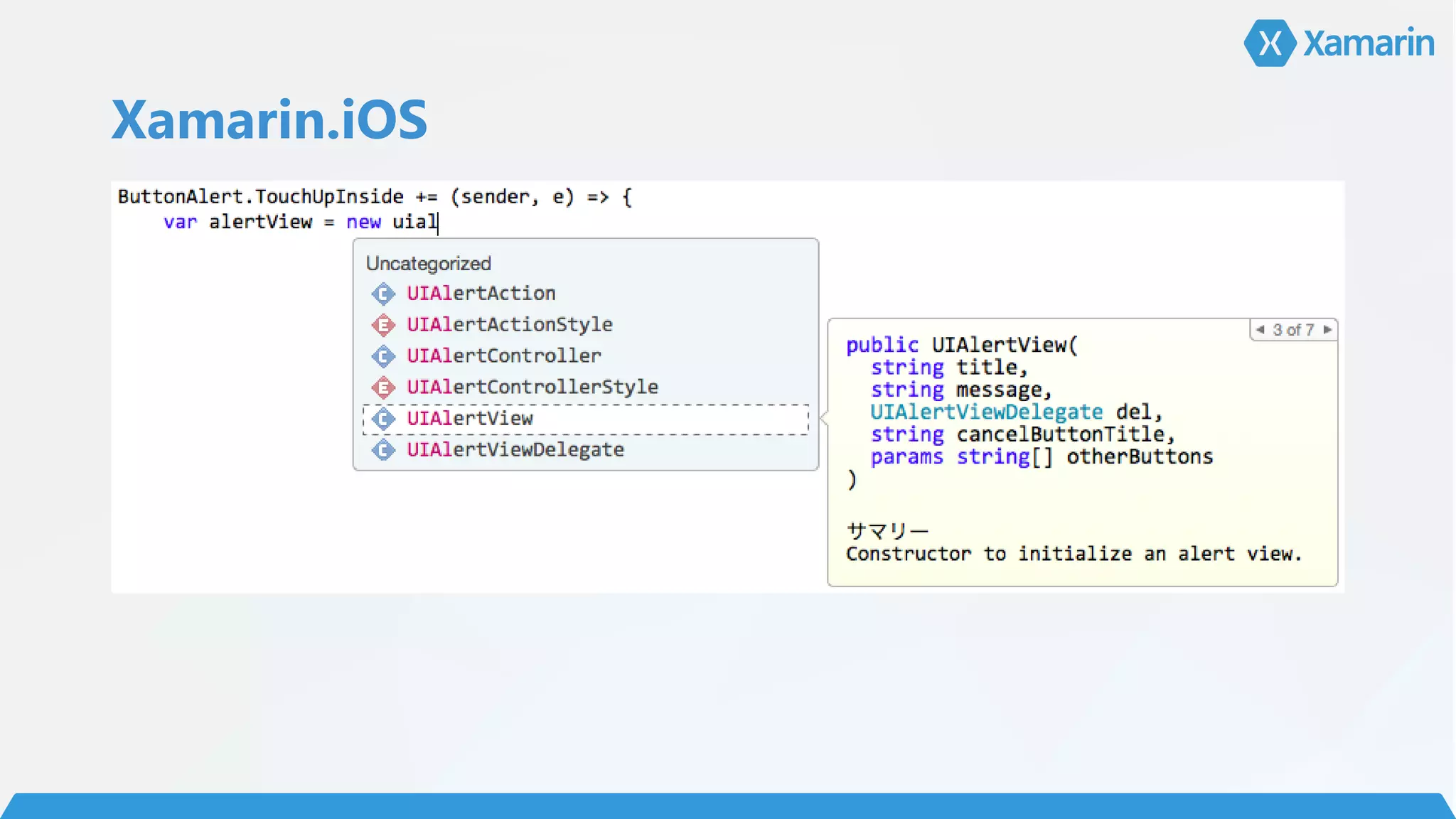Click the Uncategorized group header
1456x819 pixels.
[x=428, y=263]
